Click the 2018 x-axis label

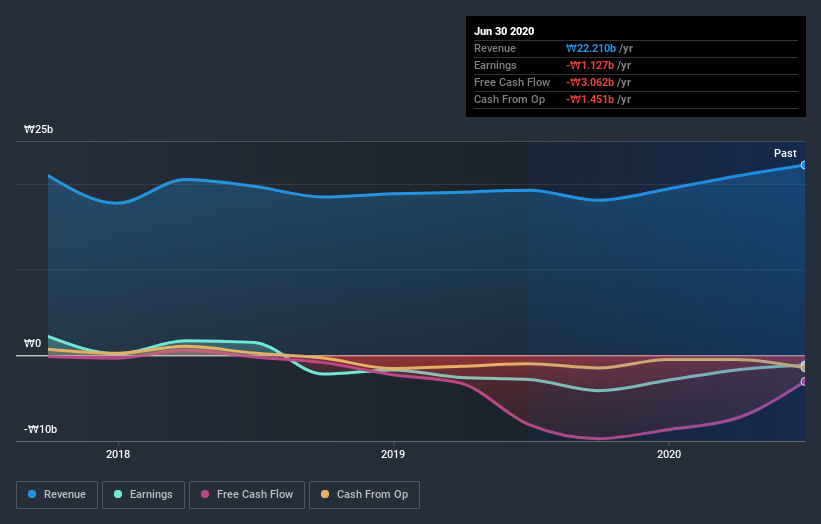point(118,454)
